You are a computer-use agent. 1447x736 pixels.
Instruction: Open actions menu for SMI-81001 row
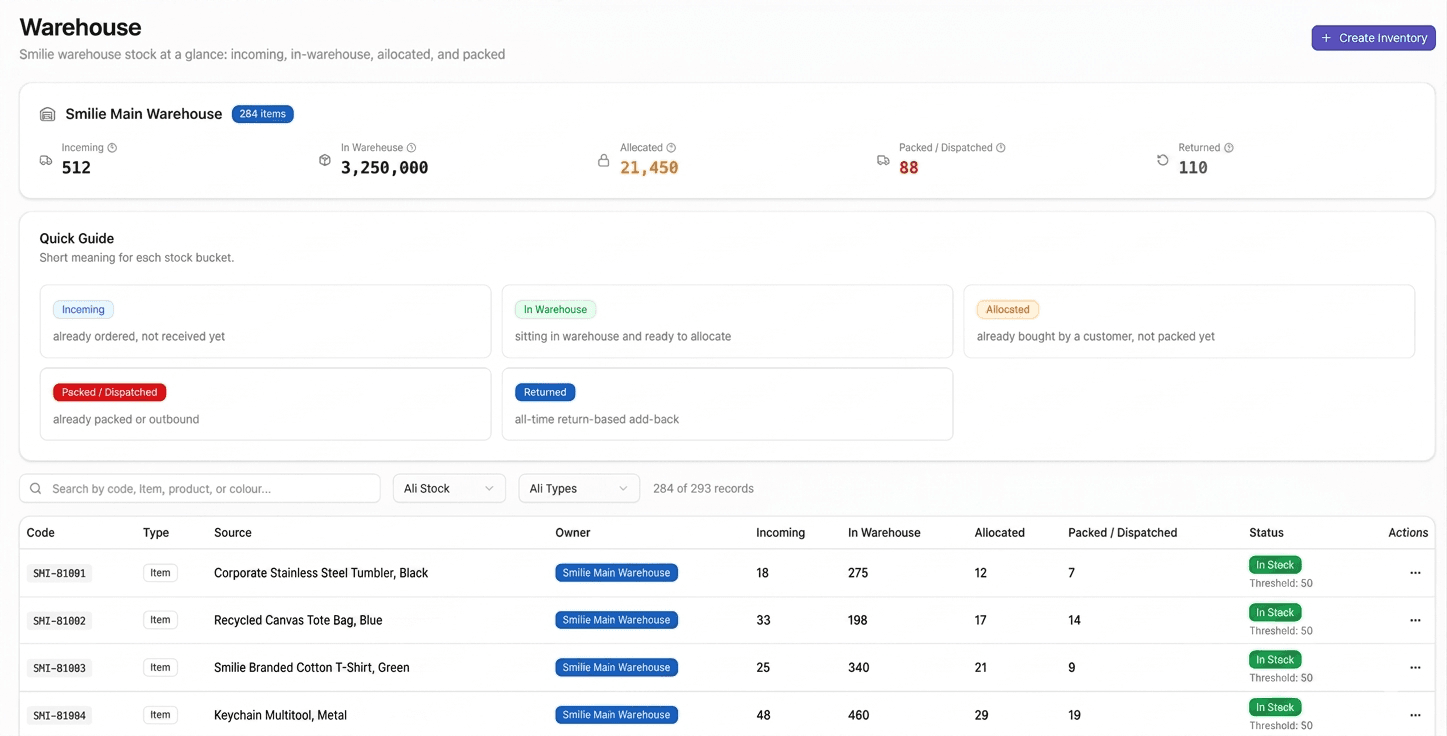[1415, 573]
